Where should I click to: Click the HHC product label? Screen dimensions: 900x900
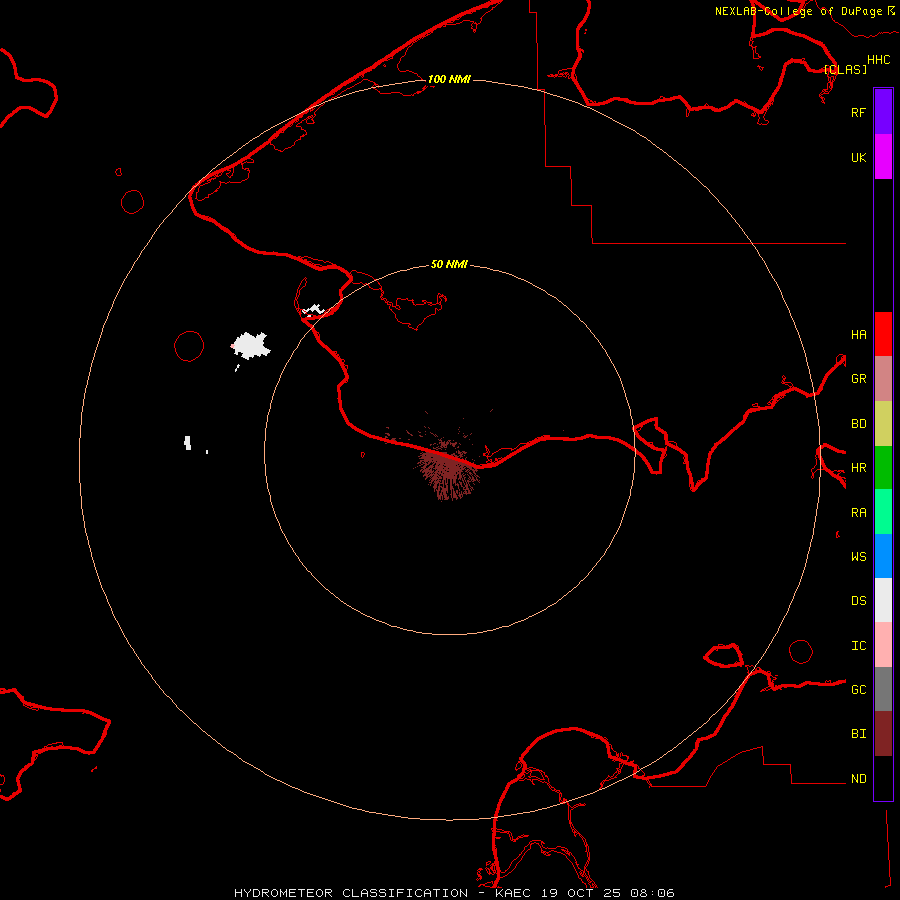pyautogui.click(x=878, y=60)
